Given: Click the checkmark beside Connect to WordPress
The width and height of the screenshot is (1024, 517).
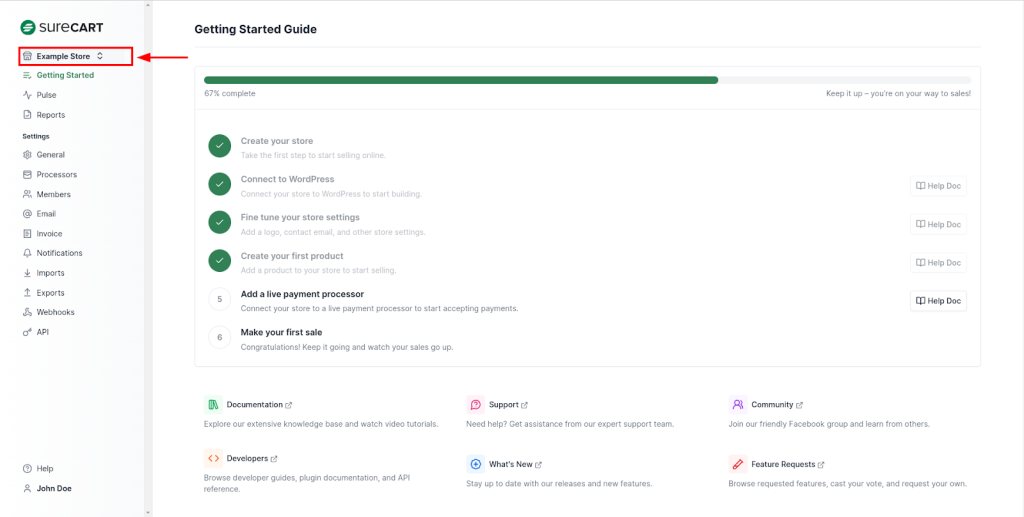Looking at the screenshot, I should click(220, 185).
